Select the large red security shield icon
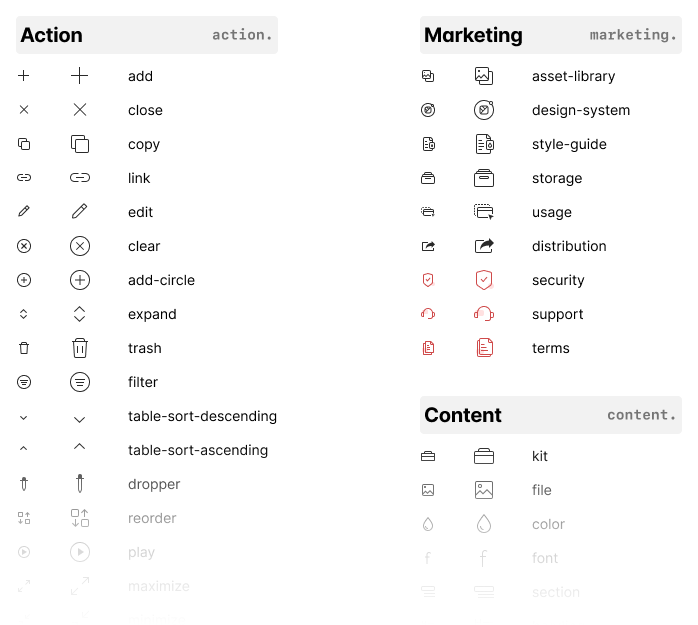Viewport: 698px width, 625px height. point(484,280)
